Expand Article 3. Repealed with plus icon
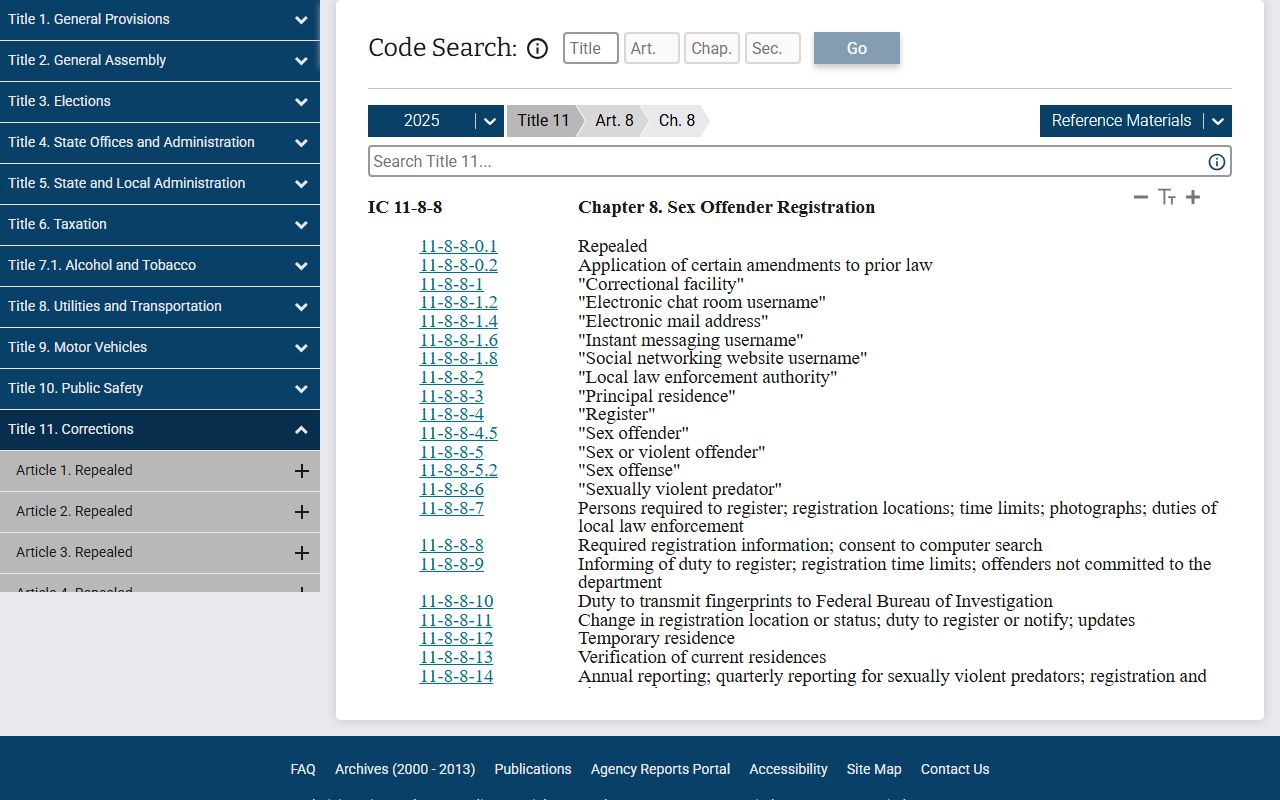Viewport: 1280px width, 800px height. 301,553
